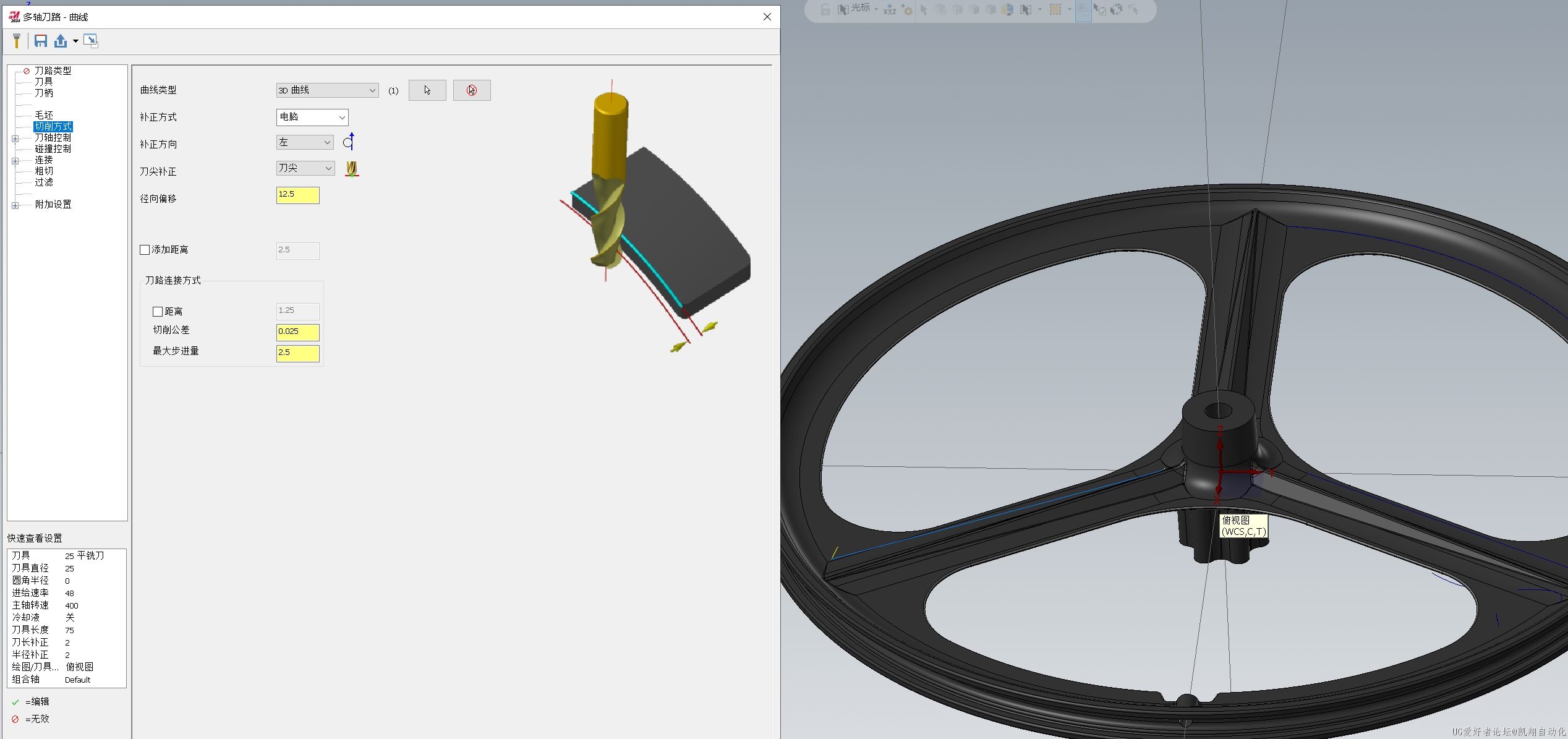The width and height of the screenshot is (1568, 739).
Task: Click the XYZ fast point icon
Action: point(890,9)
